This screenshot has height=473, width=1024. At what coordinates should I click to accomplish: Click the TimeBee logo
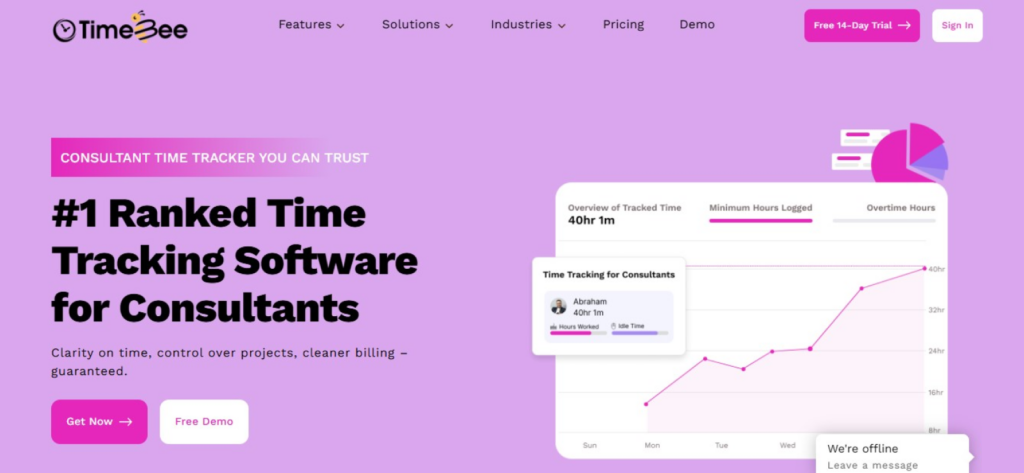tap(120, 27)
